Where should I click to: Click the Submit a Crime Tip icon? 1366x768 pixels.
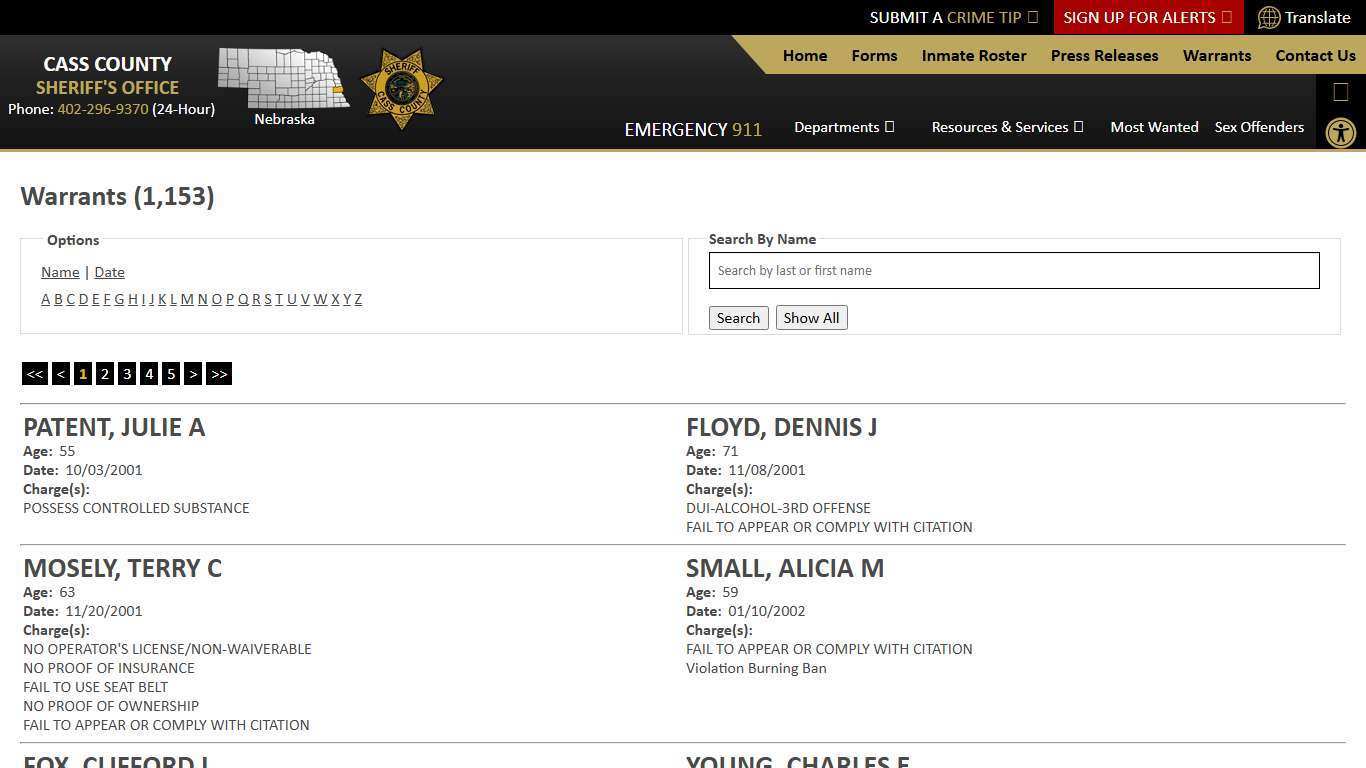point(1034,17)
